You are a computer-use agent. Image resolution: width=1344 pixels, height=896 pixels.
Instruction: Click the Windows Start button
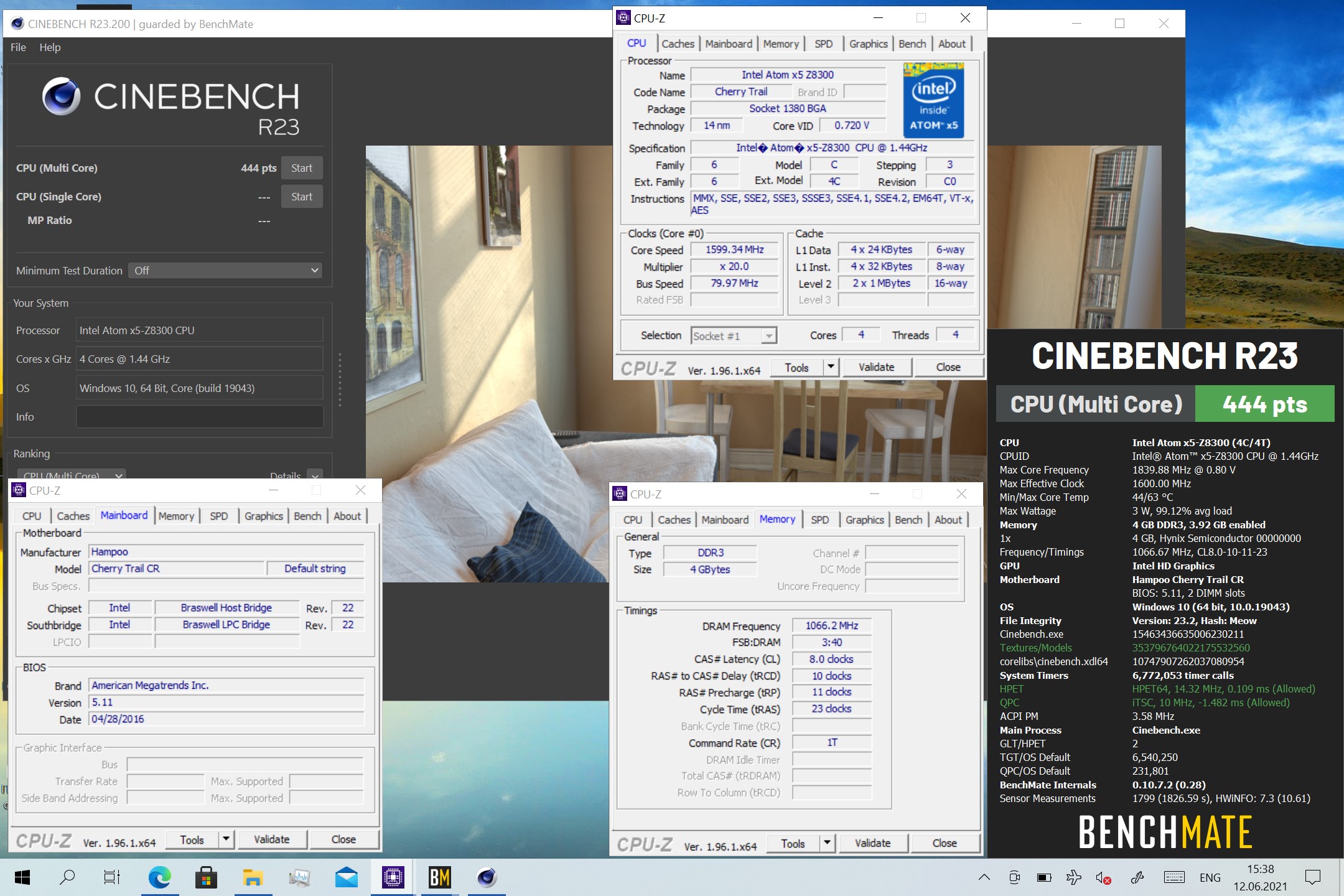point(22,877)
